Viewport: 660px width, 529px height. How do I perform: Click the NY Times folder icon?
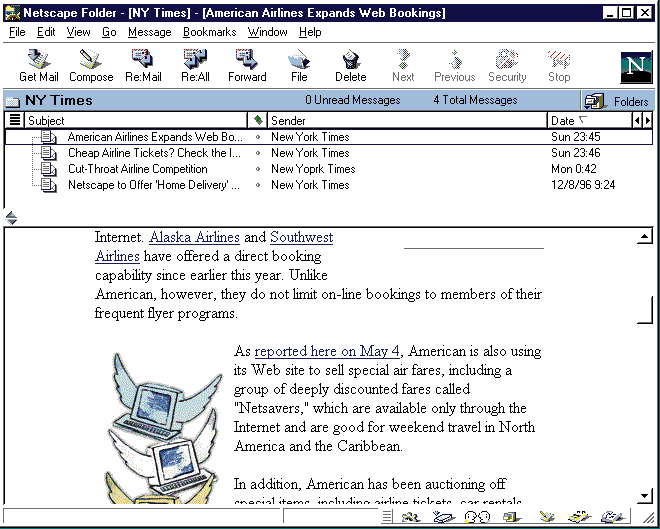(13, 101)
